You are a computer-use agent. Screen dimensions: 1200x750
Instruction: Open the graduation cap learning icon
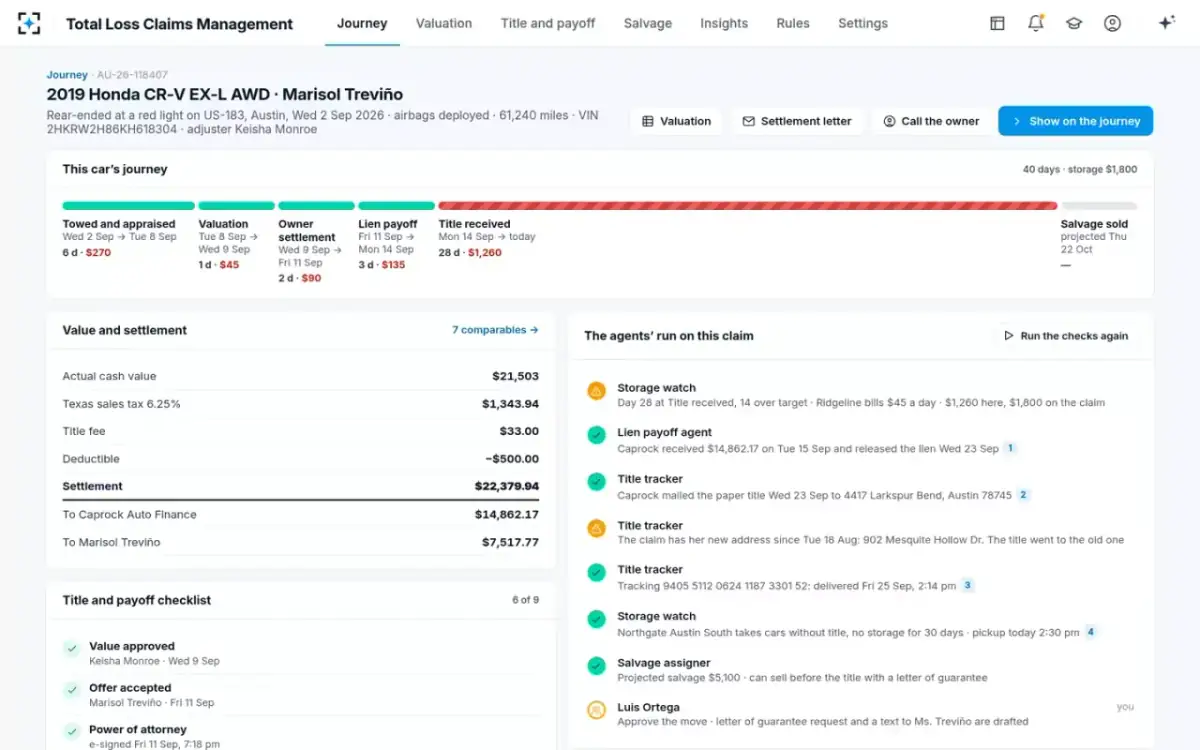coord(1074,23)
